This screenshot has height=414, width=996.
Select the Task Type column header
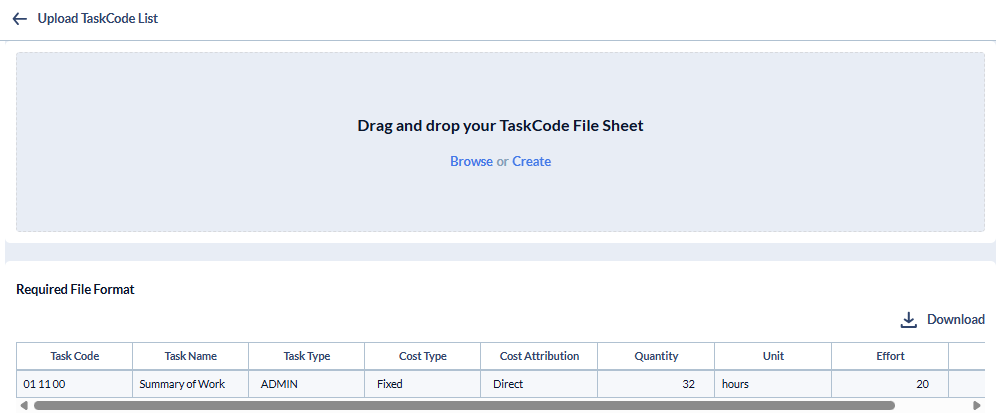click(x=307, y=356)
